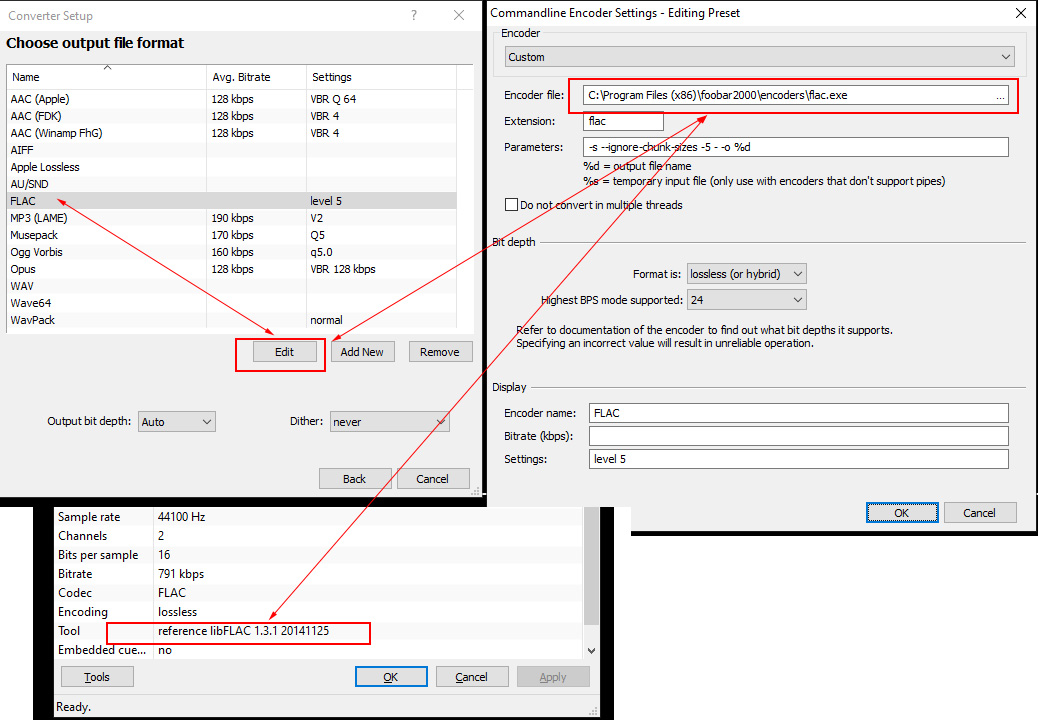Click the Add New preset button

pos(362,352)
